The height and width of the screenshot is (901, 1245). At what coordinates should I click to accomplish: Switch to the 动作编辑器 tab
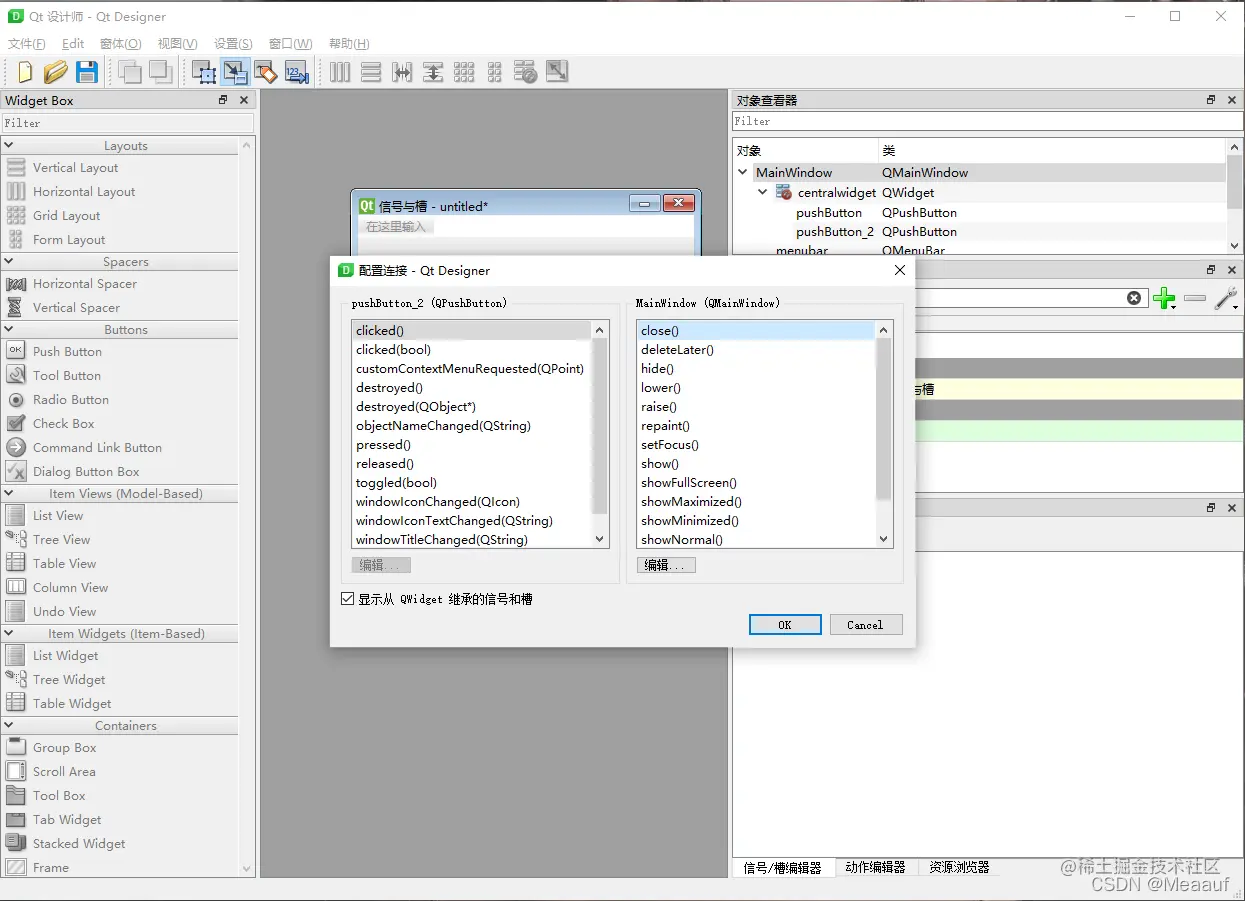click(875, 868)
